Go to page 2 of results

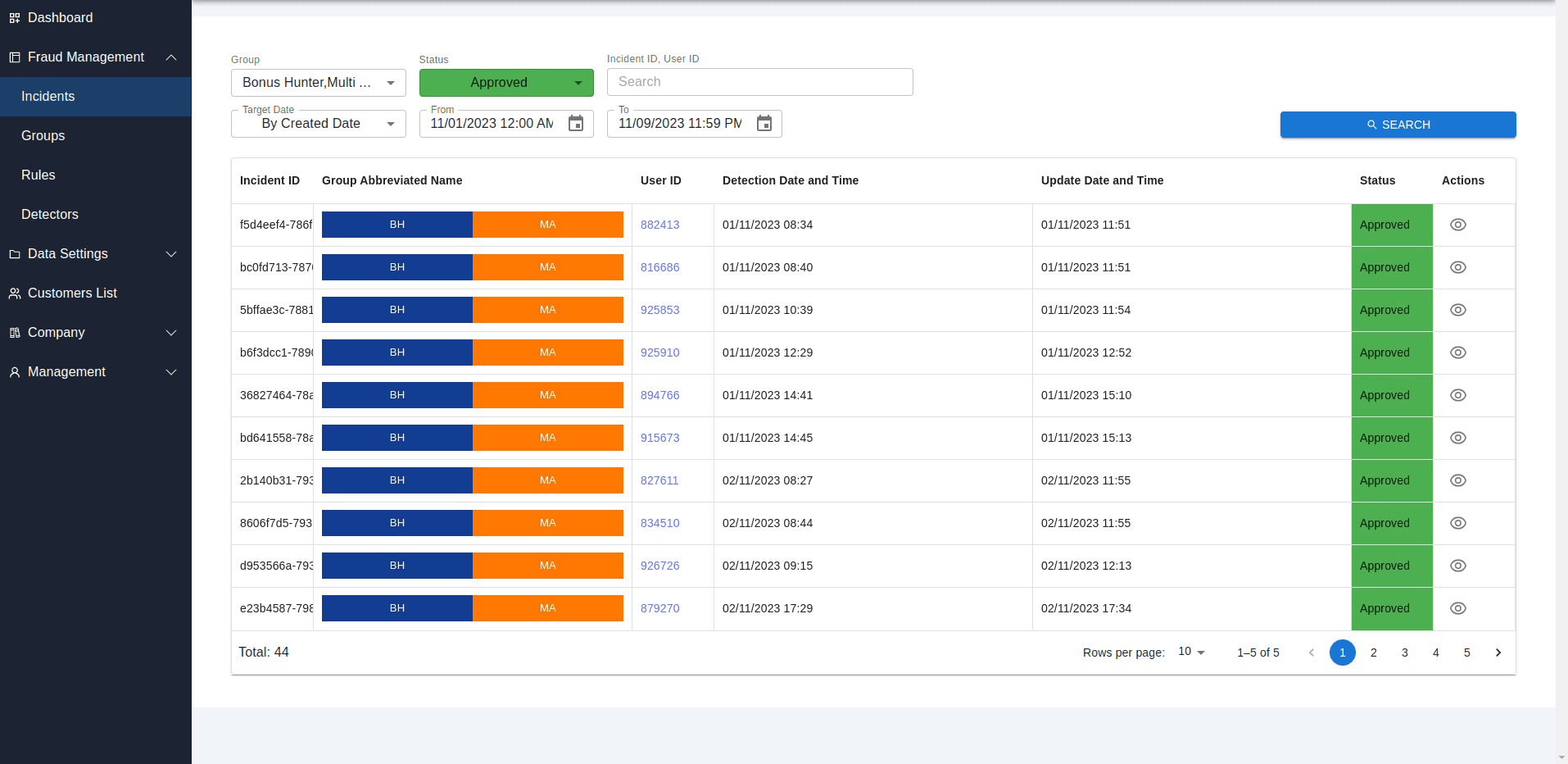click(1374, 653)
